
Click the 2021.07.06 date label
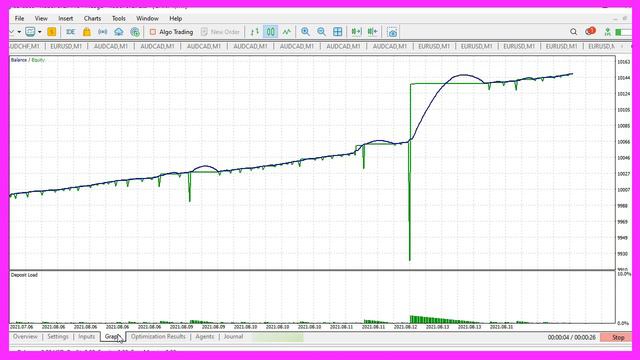tap(21, 327)
